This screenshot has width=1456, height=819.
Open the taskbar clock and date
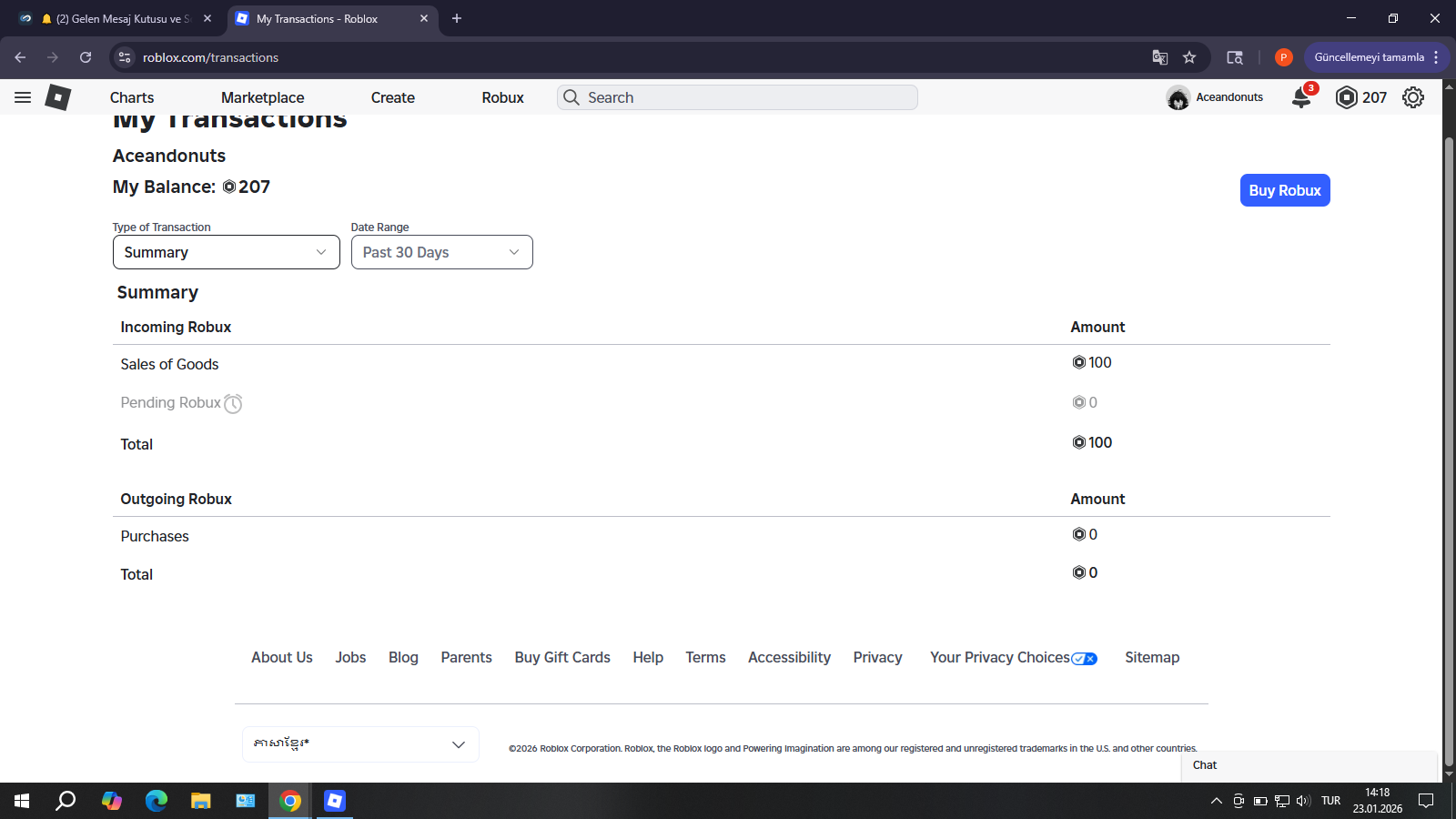pyautogui.click(x=1377, y=801)
